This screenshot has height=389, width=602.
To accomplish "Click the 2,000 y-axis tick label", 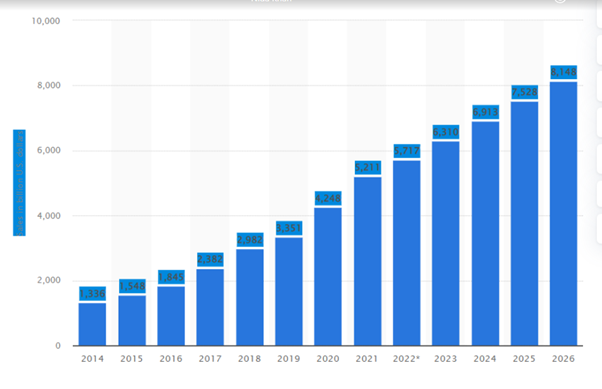I will point(49,280).
